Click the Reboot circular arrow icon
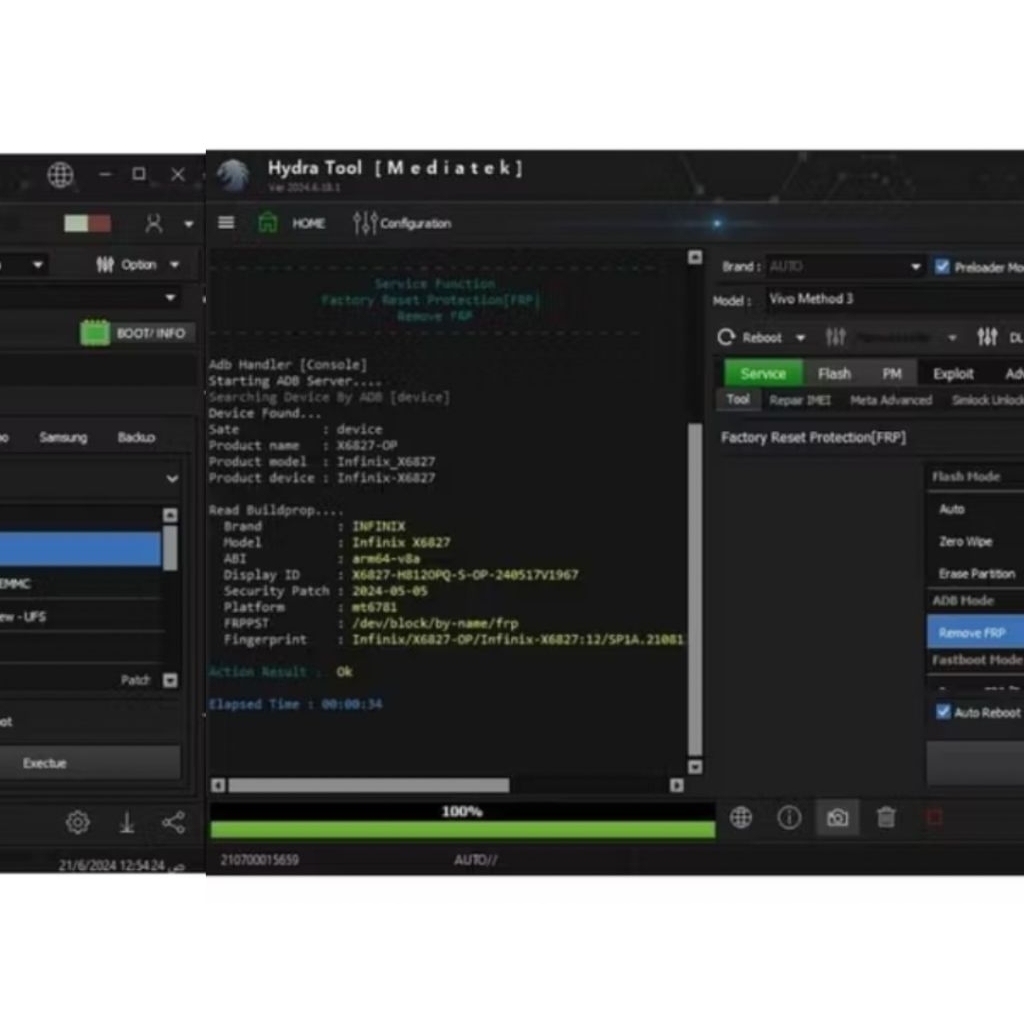 pos(726,337)
